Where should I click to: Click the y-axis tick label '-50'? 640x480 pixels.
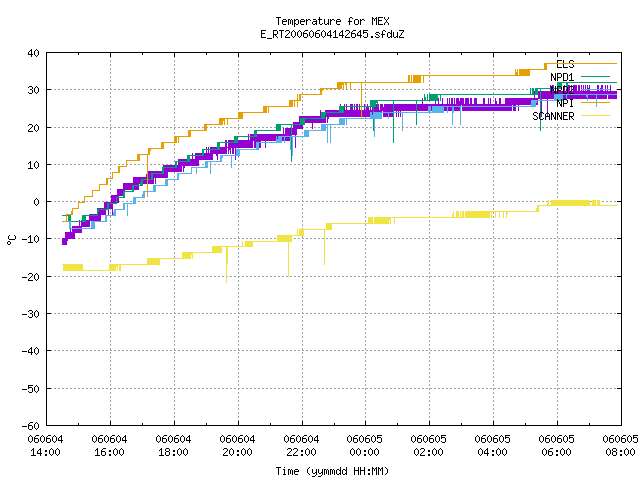click(x=31, y=389)
